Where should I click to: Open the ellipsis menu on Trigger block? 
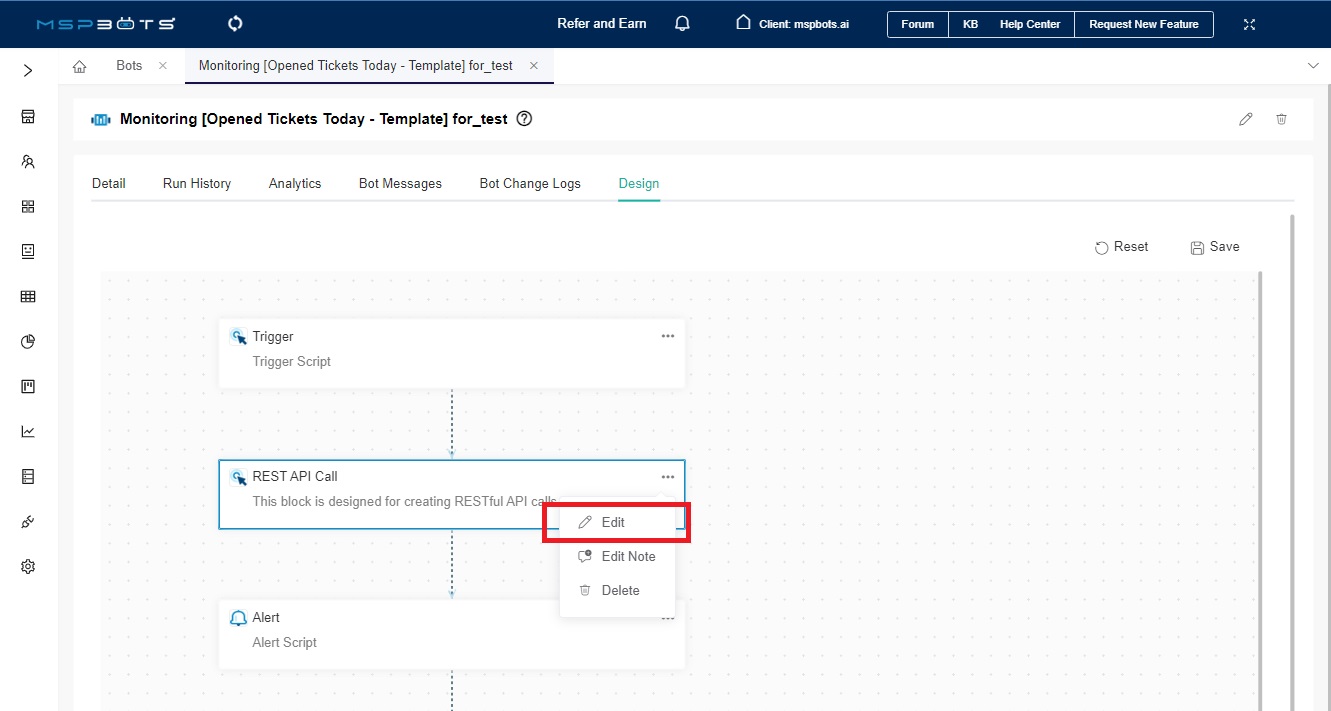667,336
